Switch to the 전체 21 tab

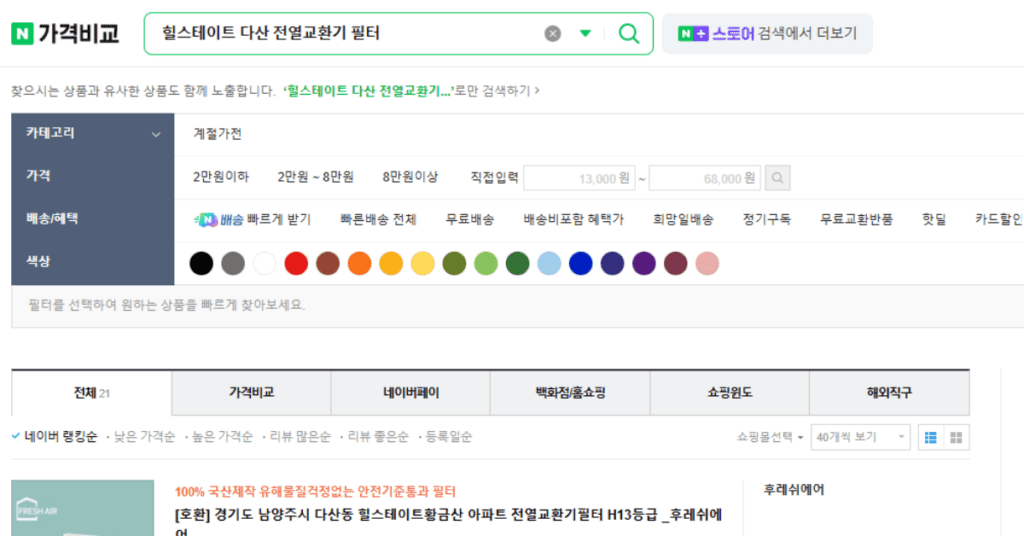(91, 393)
